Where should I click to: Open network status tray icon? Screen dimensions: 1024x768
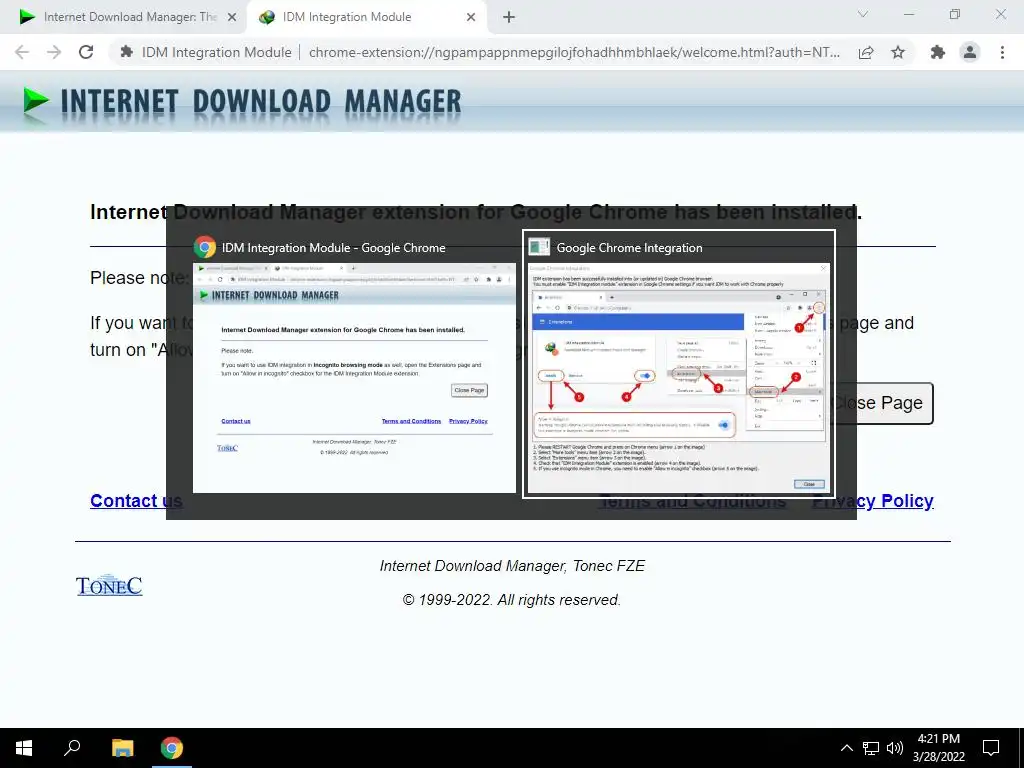pos(871,748)
